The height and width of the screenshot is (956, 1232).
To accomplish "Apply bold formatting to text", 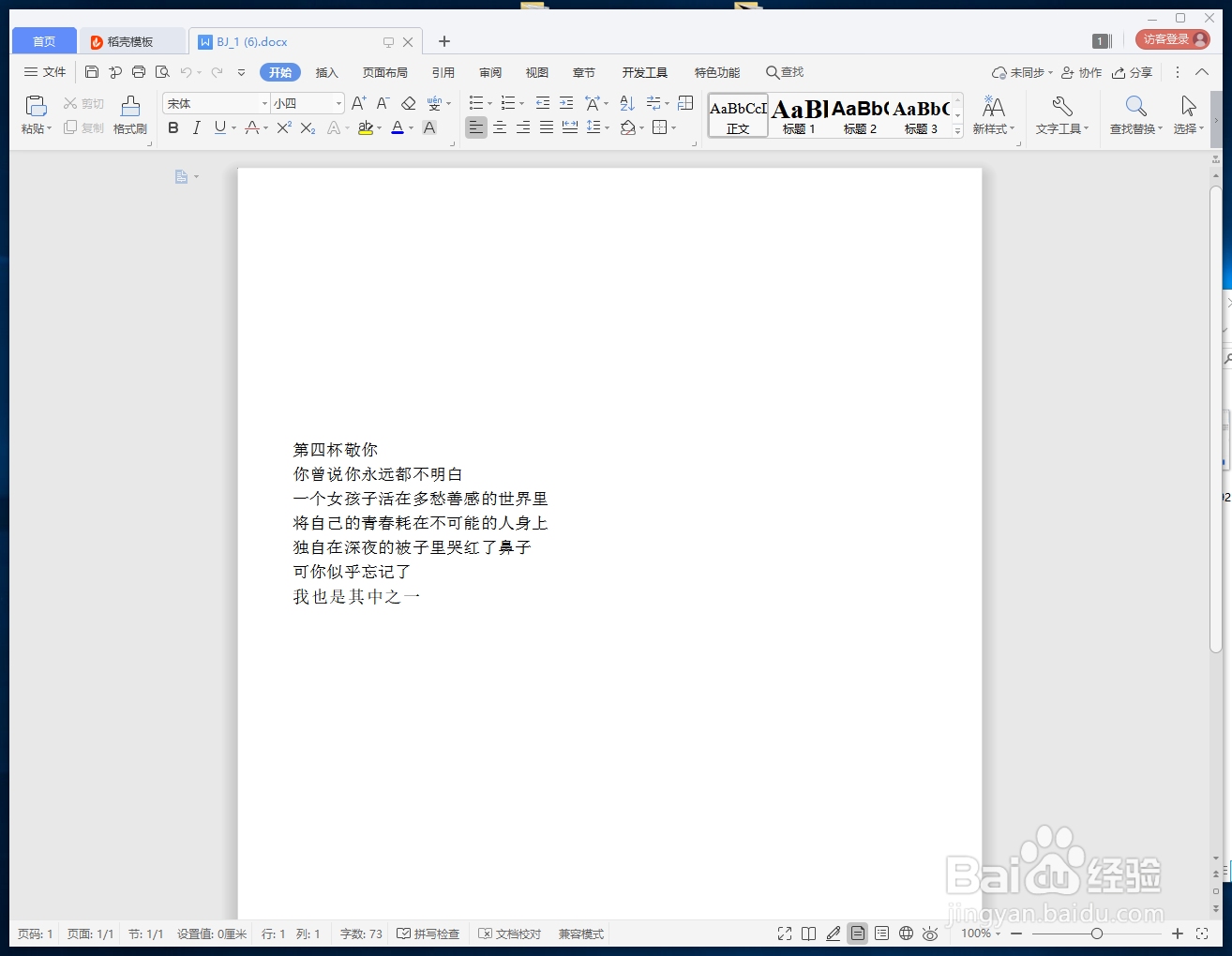I will click(x=173, y=127).
